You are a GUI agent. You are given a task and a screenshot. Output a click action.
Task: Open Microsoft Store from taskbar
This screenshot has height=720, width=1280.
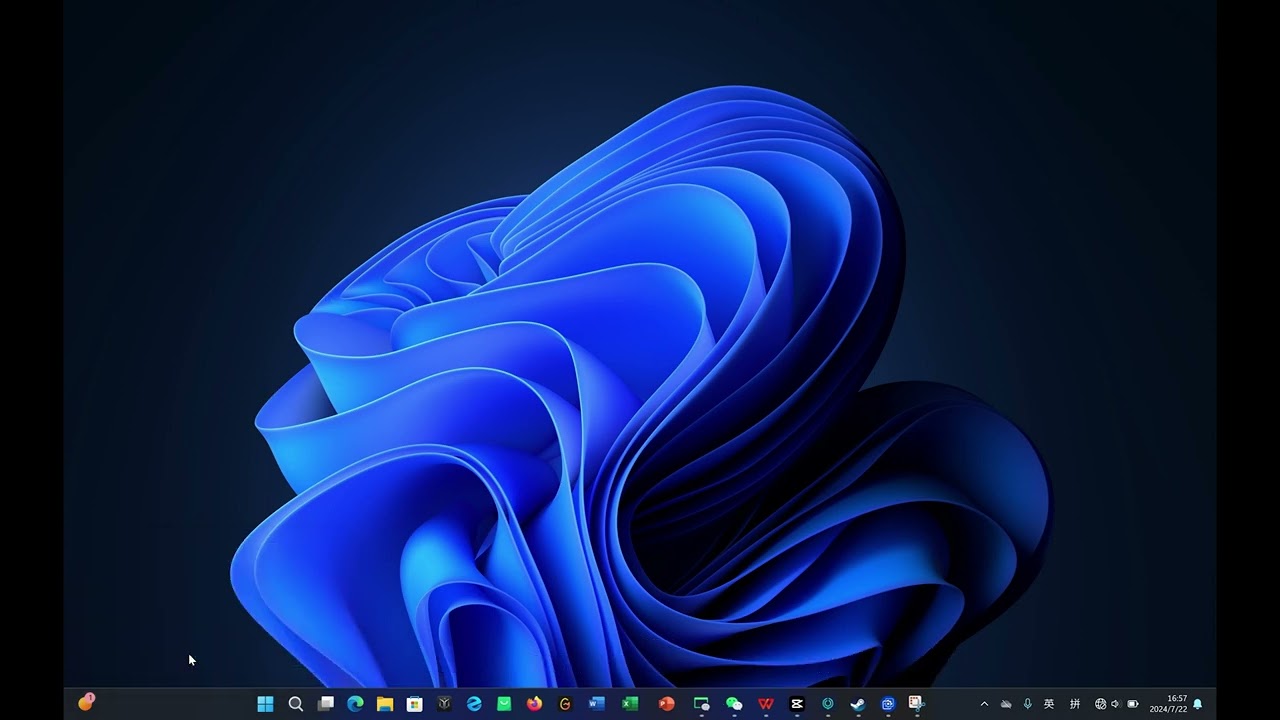tap(415, 704)
